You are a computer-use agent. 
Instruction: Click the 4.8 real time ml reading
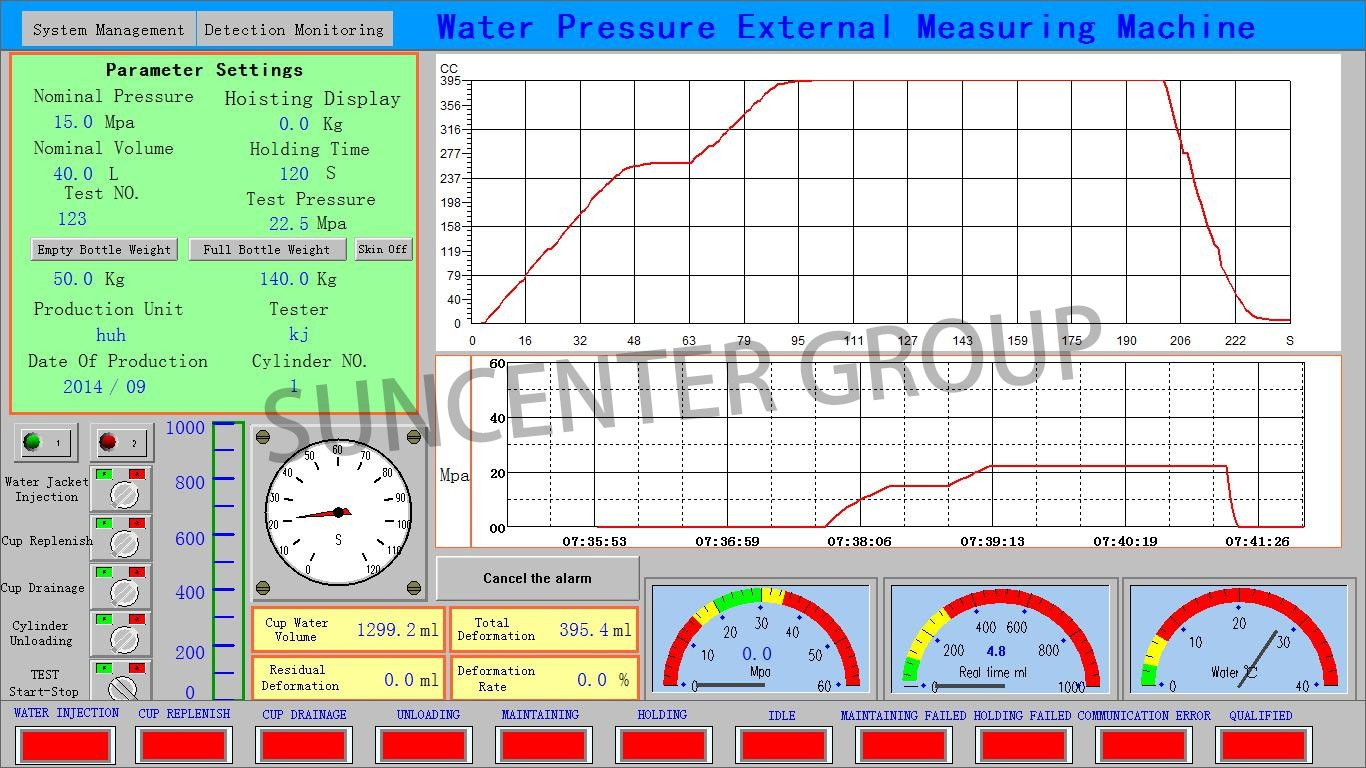[996, 651]
